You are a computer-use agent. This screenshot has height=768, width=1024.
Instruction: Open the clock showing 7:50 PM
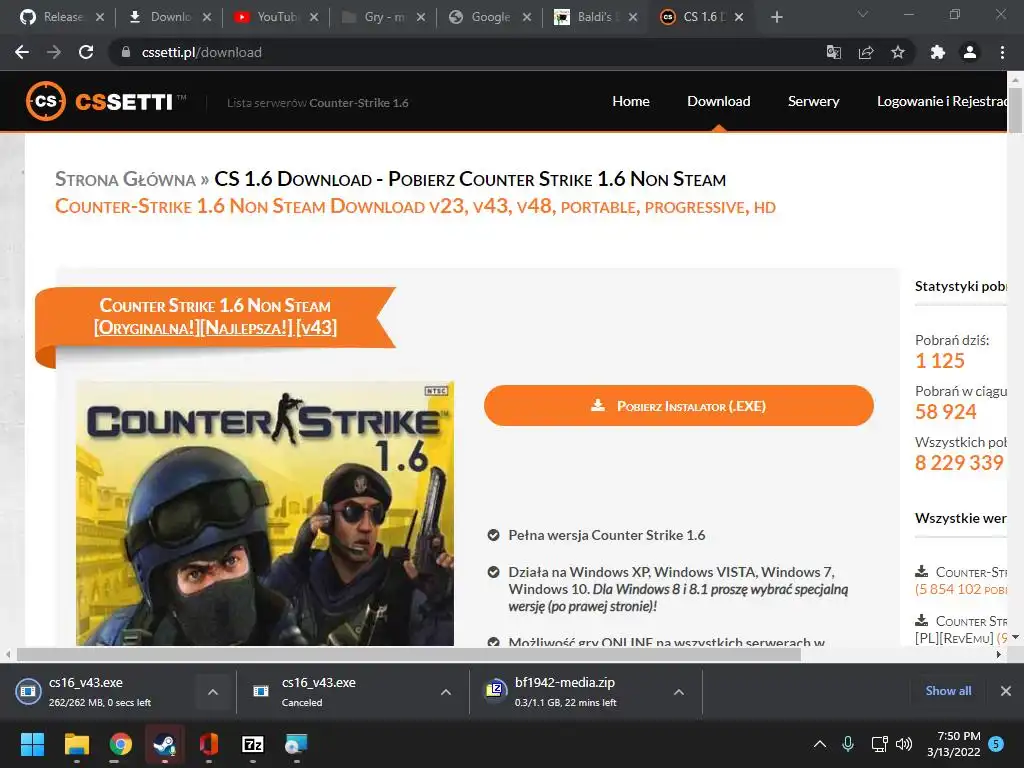click(953, 744)
